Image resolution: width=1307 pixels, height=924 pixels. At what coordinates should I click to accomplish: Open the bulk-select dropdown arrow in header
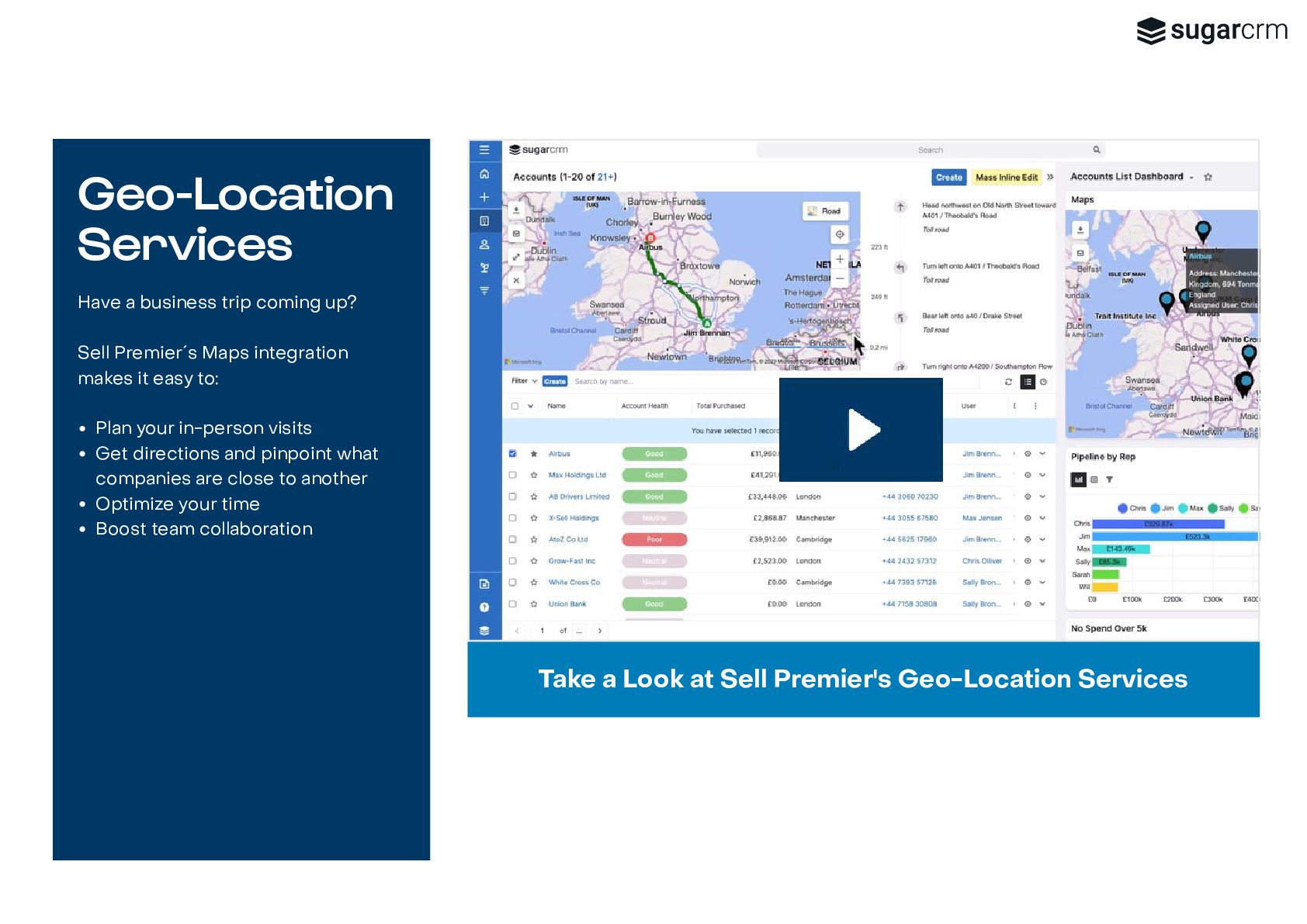click(531, 406)
